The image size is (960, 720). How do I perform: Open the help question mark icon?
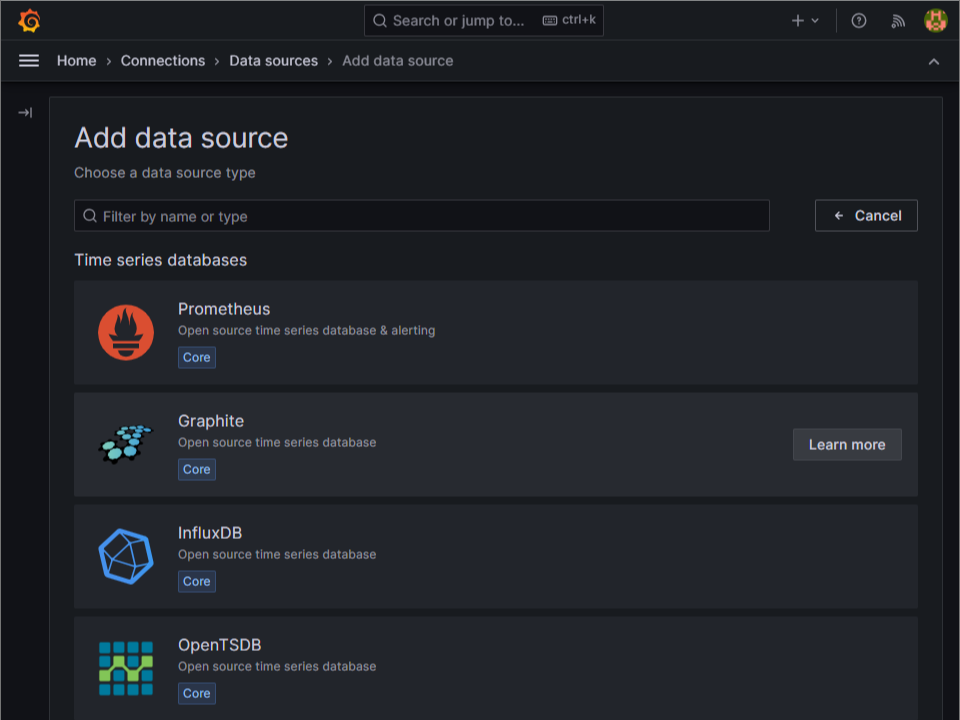tap(859, 21)
